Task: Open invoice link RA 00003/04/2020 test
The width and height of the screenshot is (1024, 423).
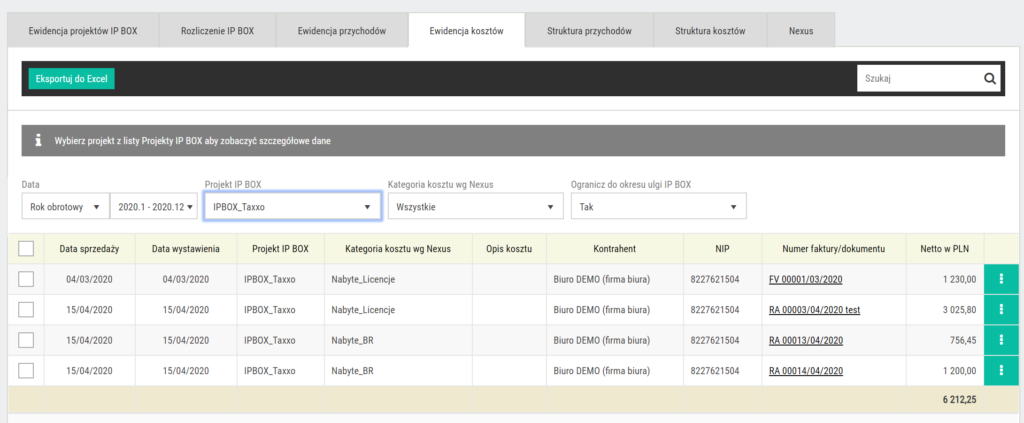Action: [814, 310]
